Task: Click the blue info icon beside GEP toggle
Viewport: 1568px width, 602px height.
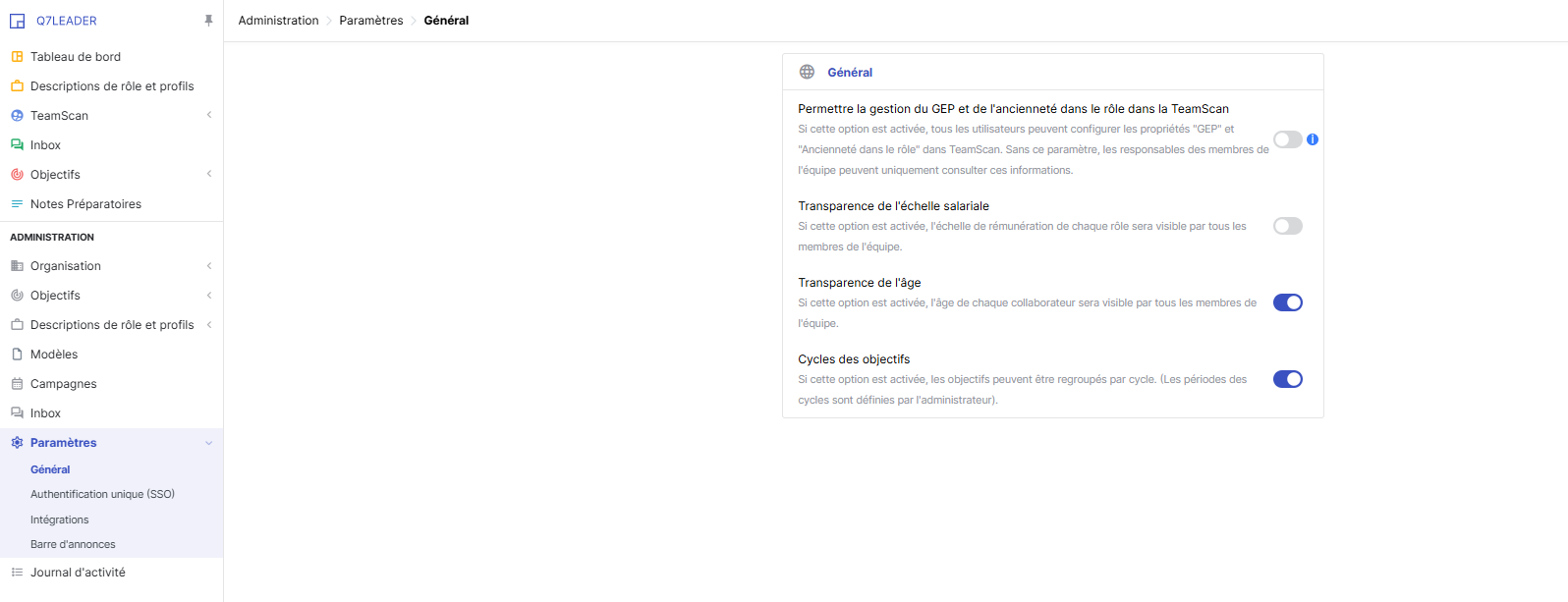Action: coord(1313,139)
